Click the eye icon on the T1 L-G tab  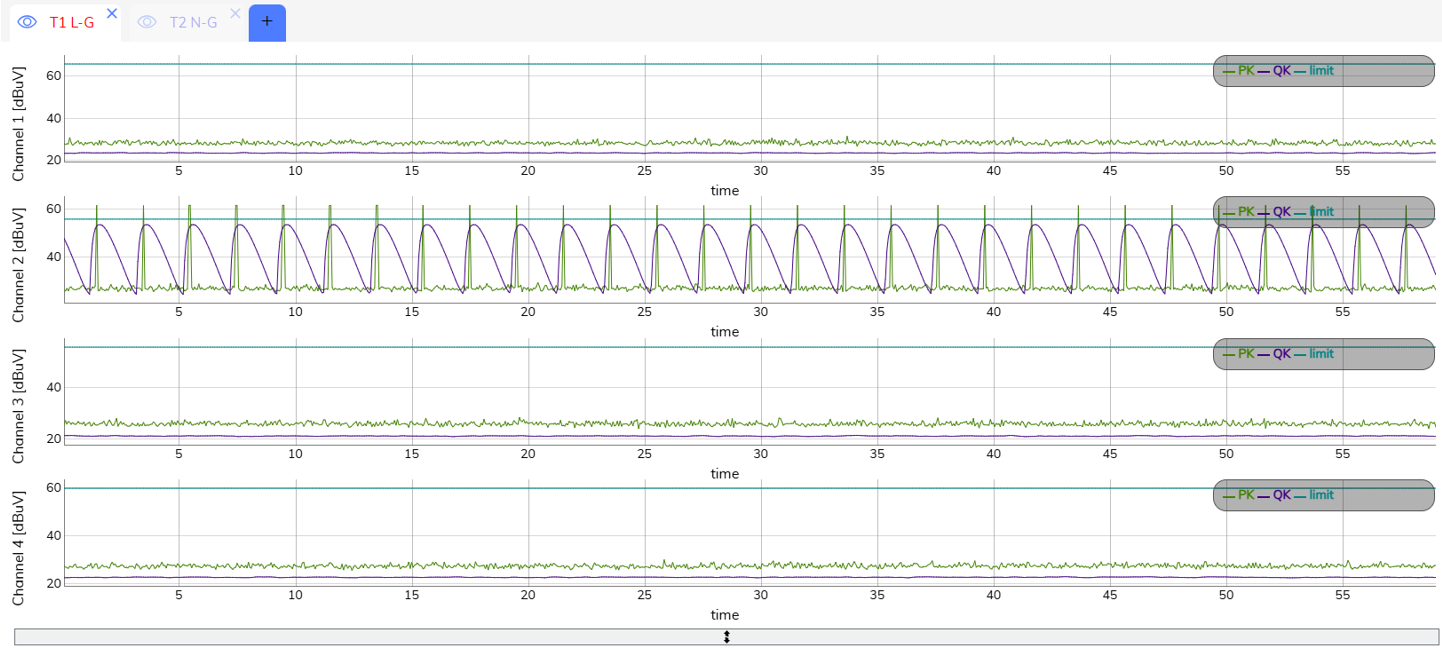(x=28, y=21)
